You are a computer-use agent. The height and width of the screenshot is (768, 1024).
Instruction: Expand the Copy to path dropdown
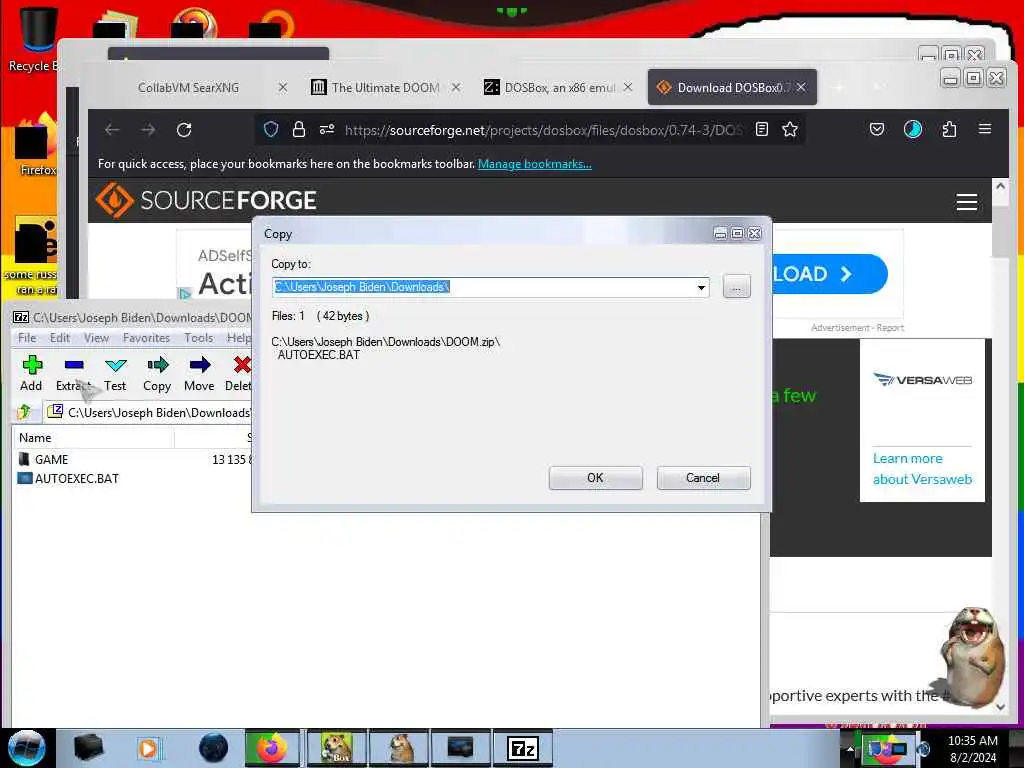click(701, 287)
